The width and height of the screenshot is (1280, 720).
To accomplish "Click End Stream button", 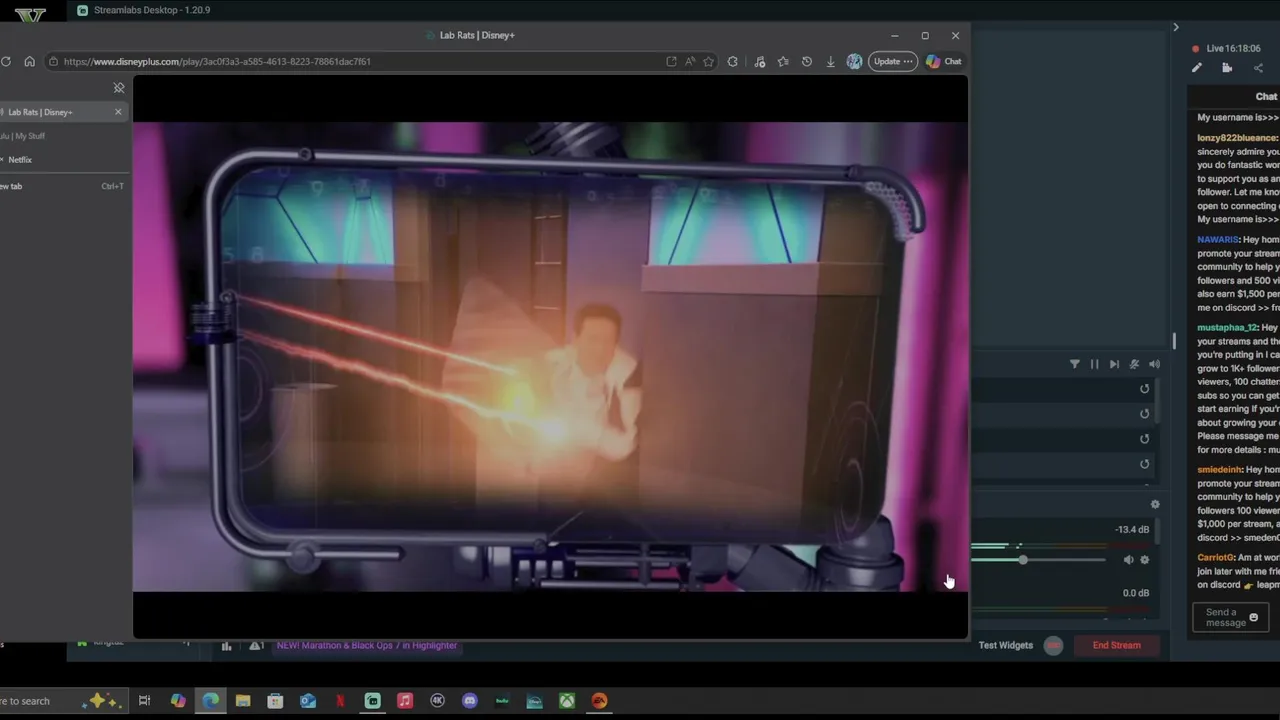I will point(1116,645).
